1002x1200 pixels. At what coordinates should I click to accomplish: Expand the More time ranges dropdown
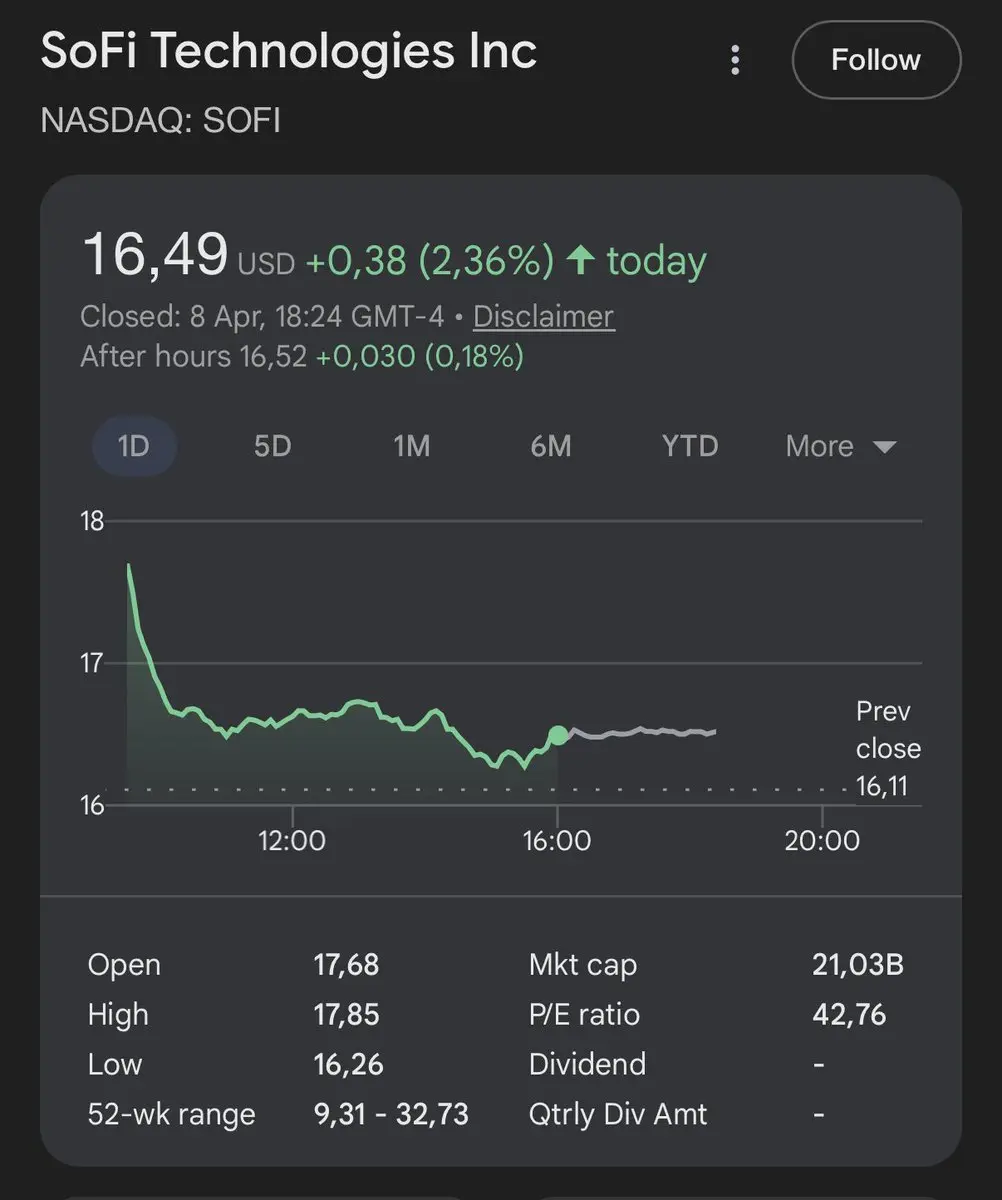click(x=840, y=446)
